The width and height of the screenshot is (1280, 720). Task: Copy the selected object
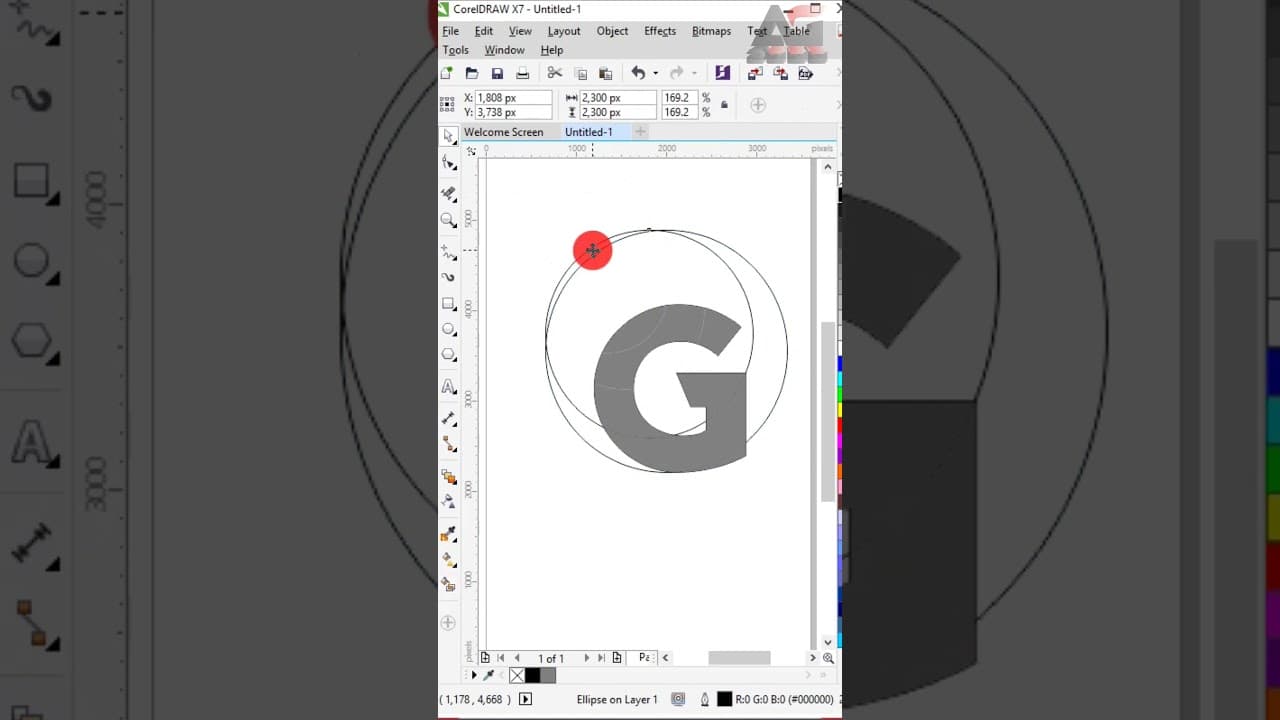pyautogui.click(x=580, y=73)
